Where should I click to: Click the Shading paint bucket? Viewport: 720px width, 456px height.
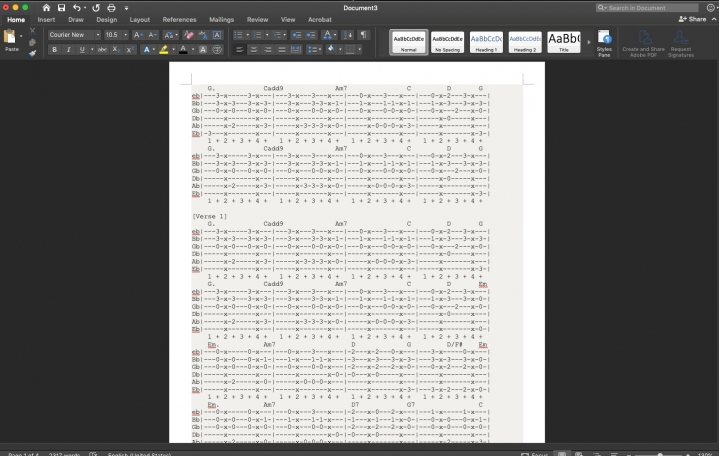330,49
